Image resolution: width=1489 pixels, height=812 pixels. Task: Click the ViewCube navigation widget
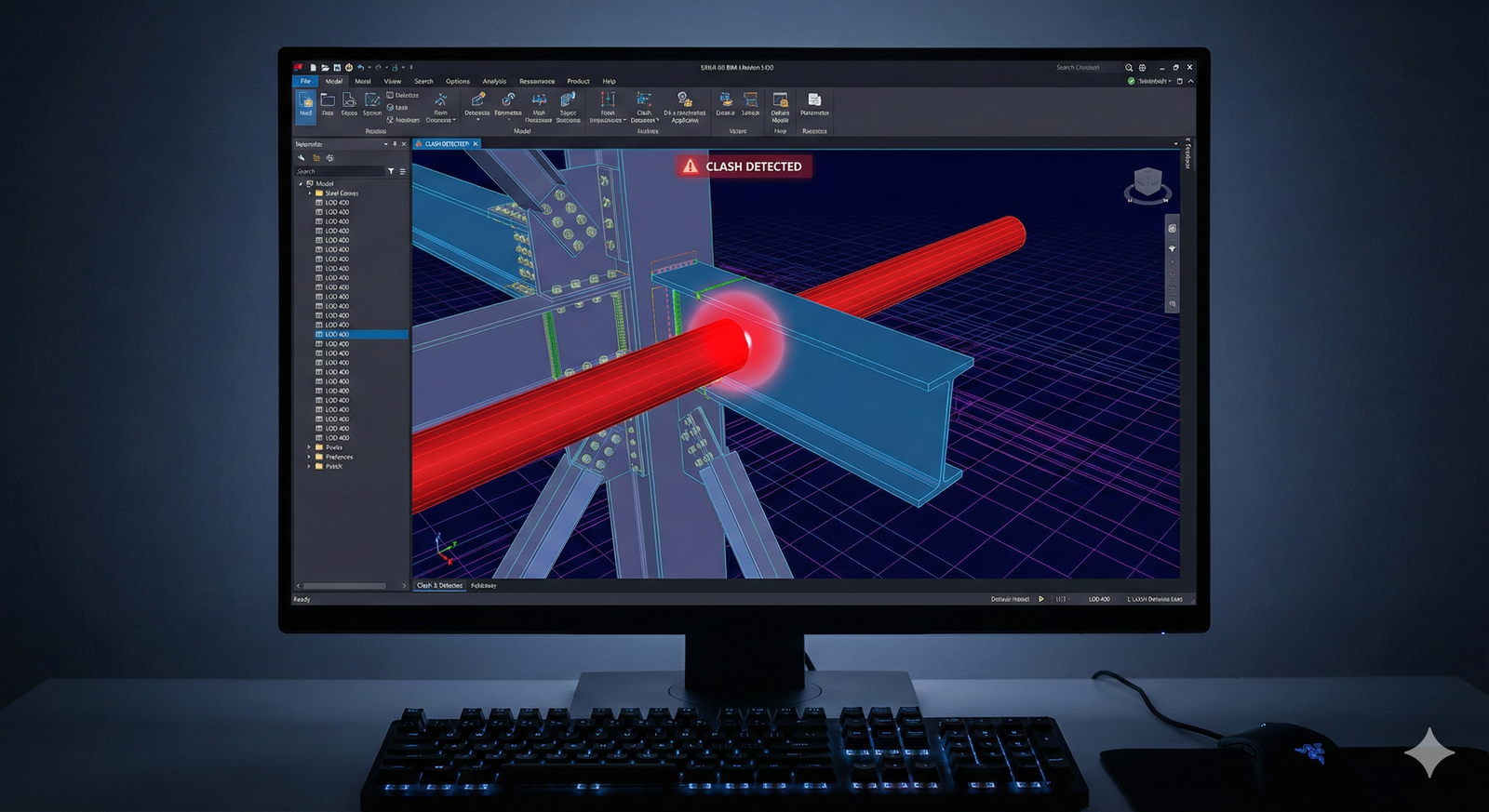coord(1147,184)
